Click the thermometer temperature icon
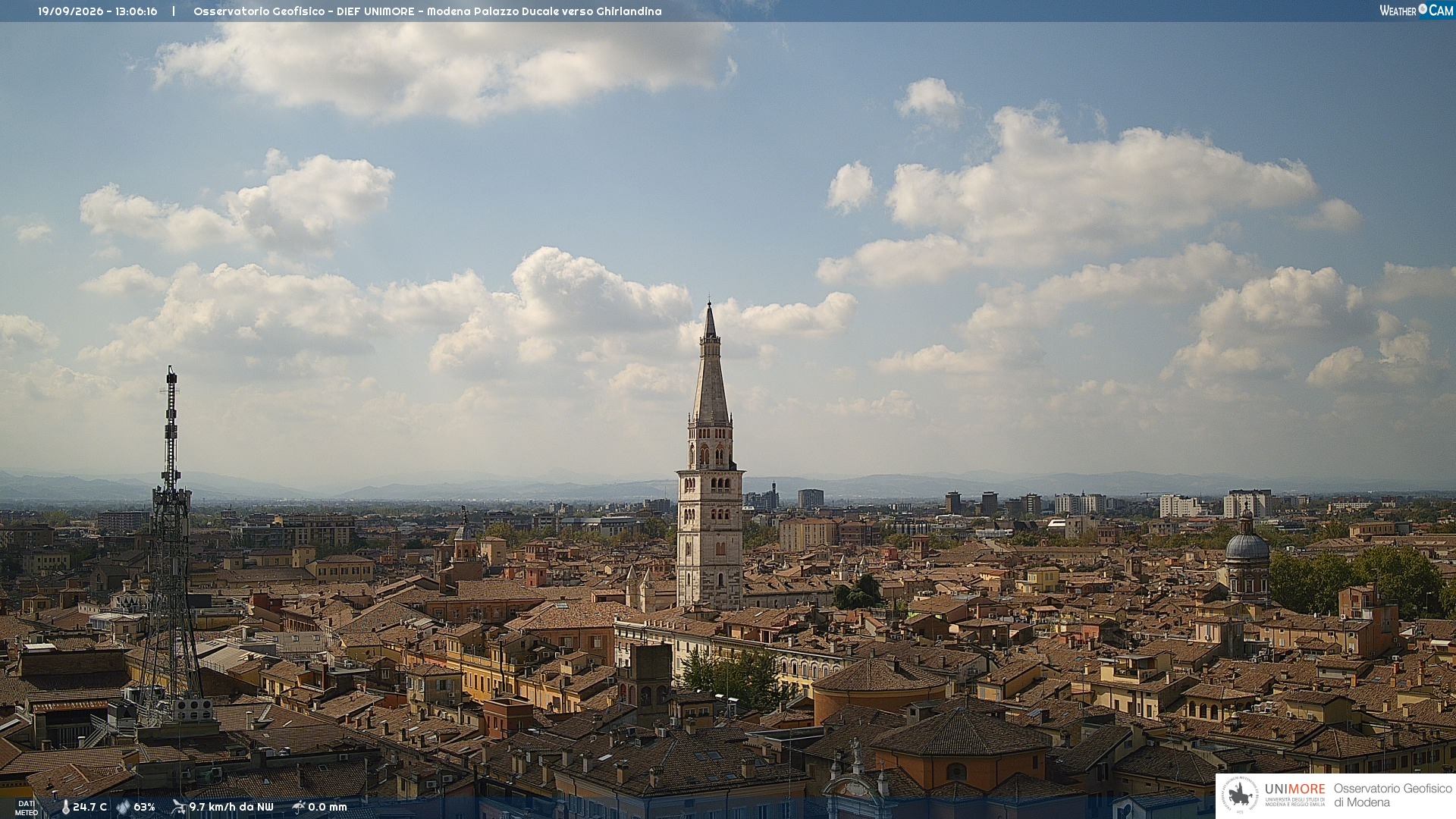The width and height of the screenshot is (1456, 819). coord(65,808)
